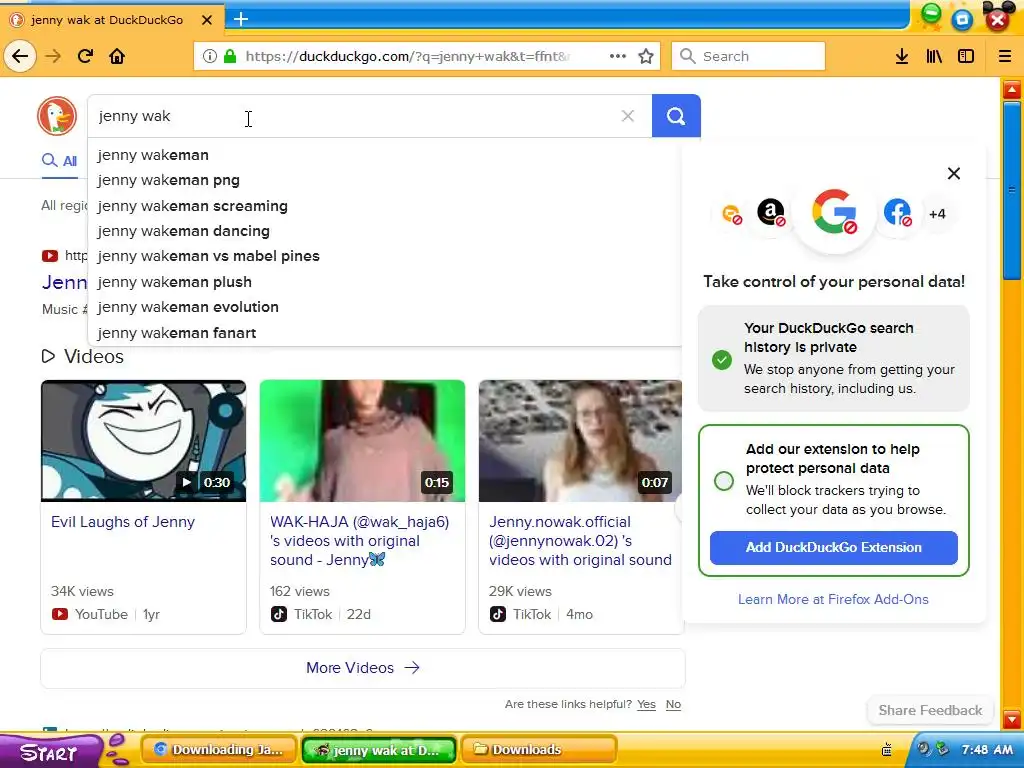Screen dimensions: 1024x768
Task: Click the blocked Facebook tracker icon
Action: pyautogui.click(x=897, y=212)
